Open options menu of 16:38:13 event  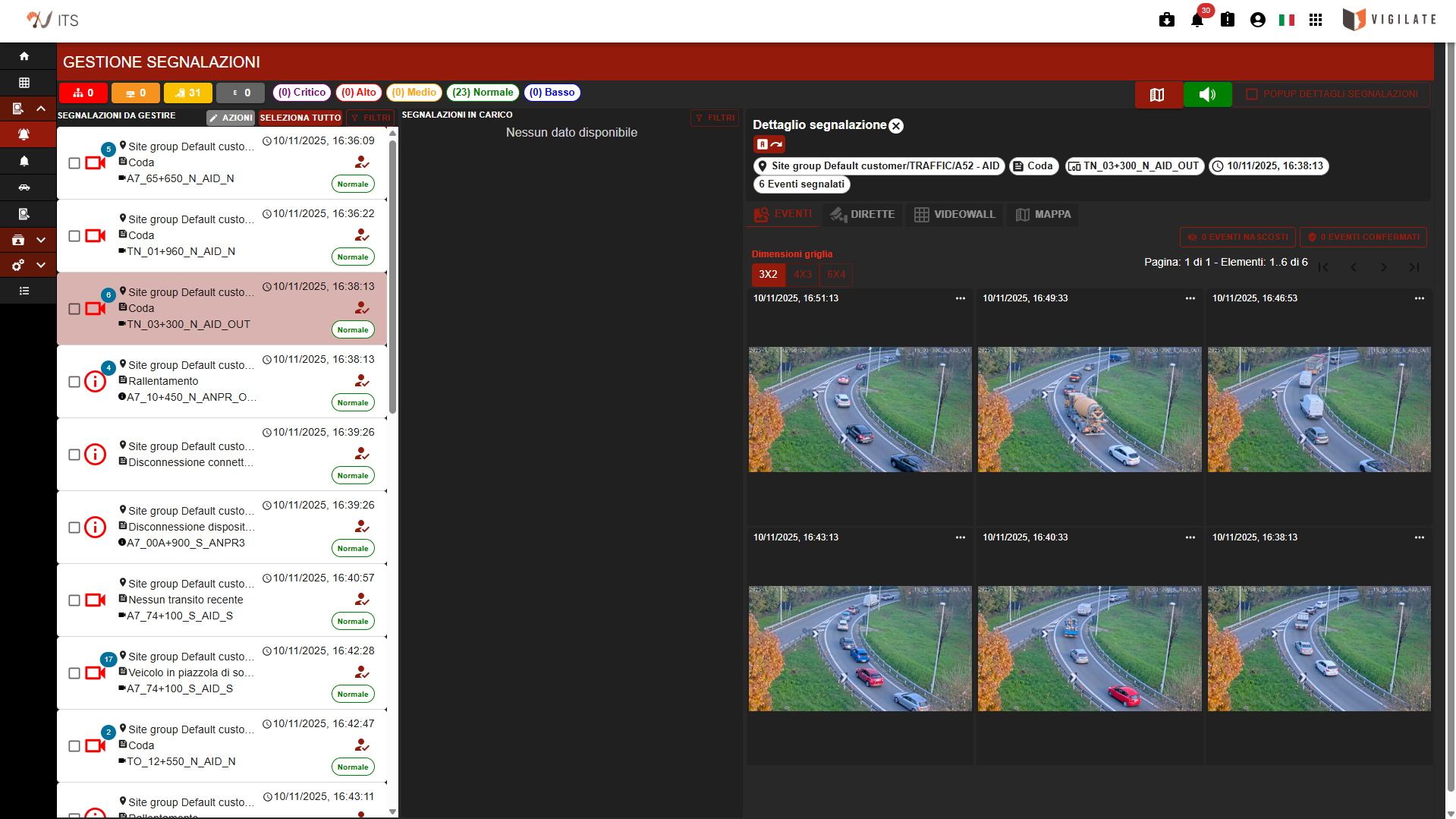(x=1420, y=537)
